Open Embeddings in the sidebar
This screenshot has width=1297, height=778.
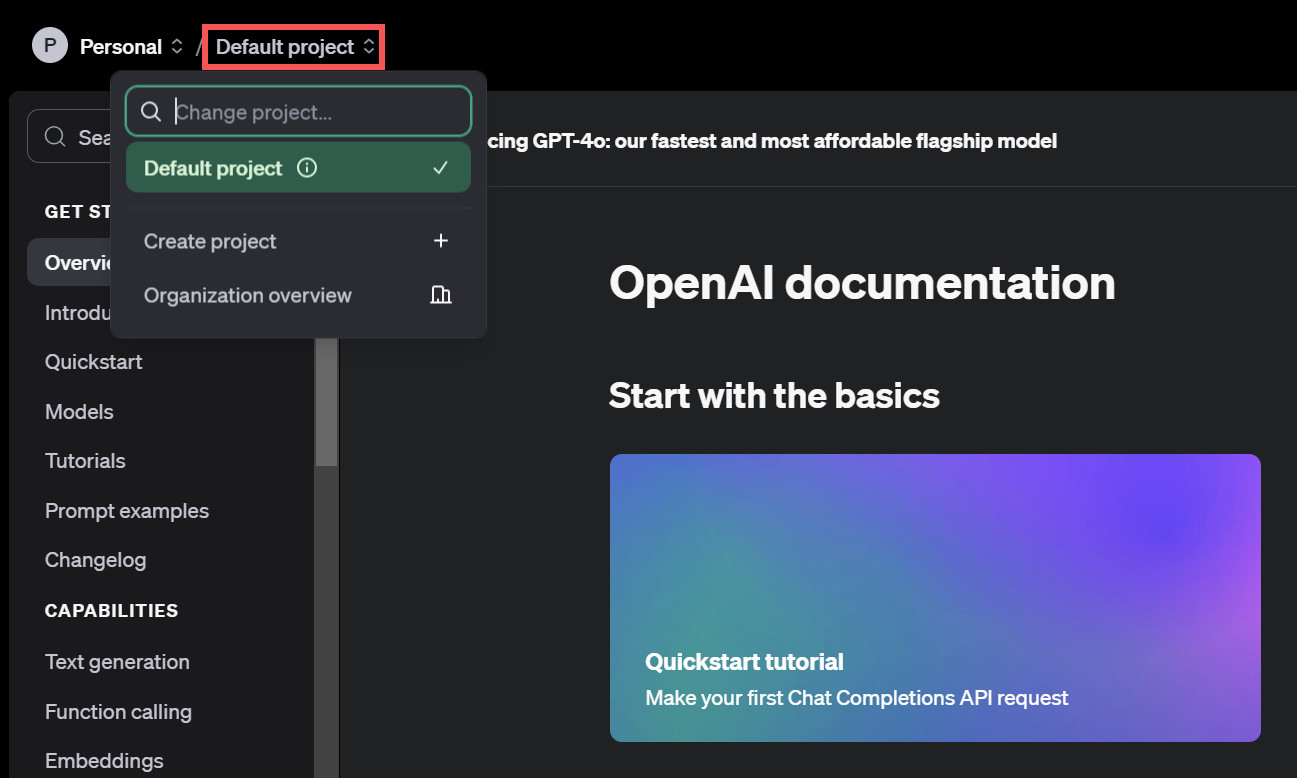pos(104,761)
